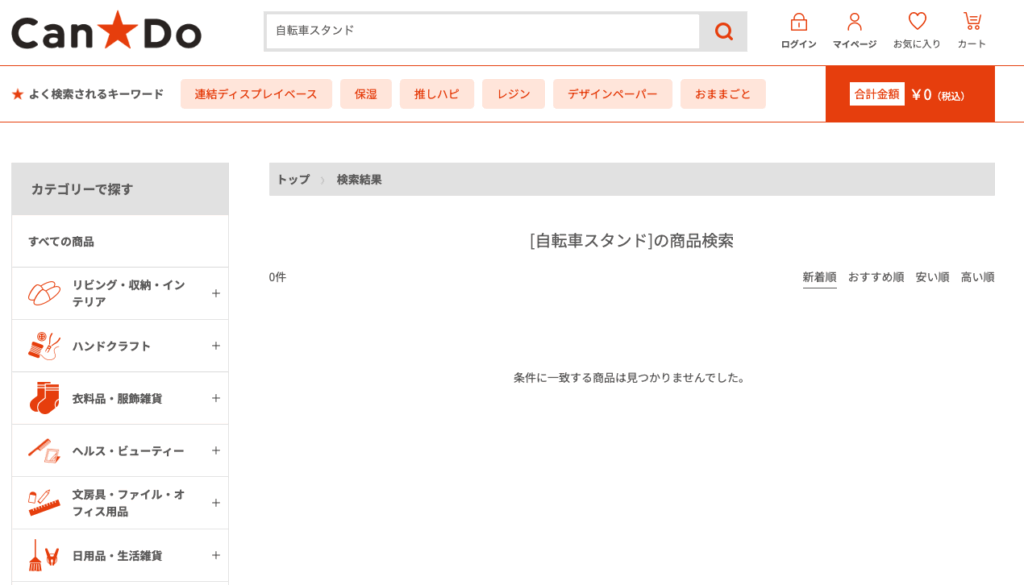The width and height of the screenshot is (1024, 585).
Task: Open お気に入り heart icon
Action: point(917,22)
